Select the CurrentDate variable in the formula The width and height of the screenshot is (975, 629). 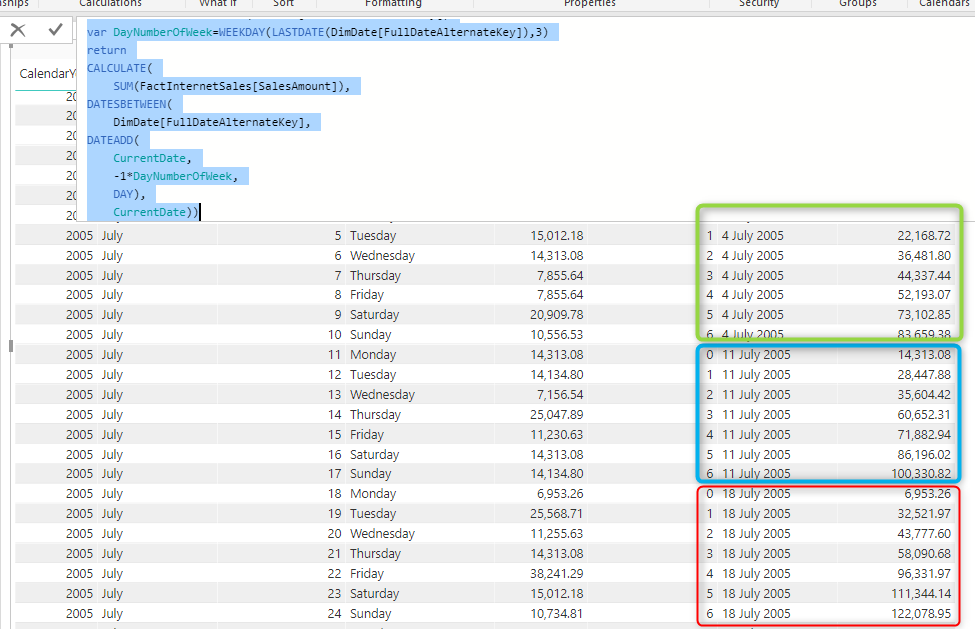coord(154,158)
